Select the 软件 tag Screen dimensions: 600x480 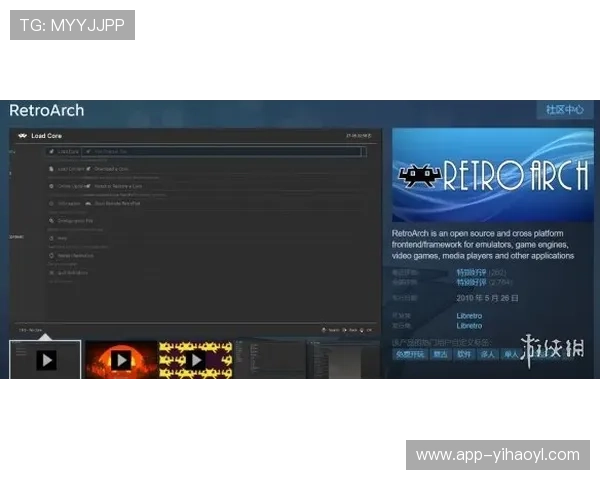(x=464, y=354)
